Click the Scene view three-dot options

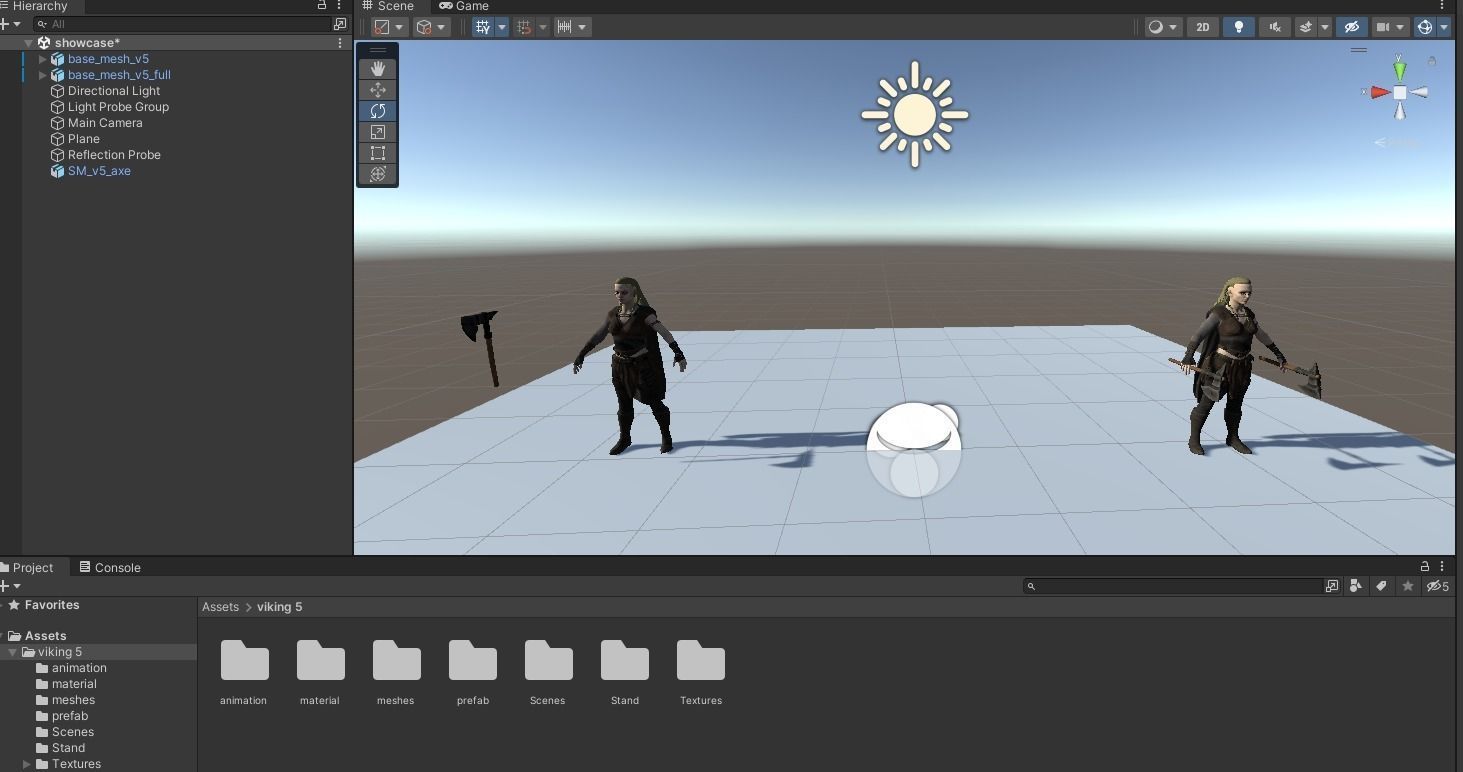point(1442,5)
